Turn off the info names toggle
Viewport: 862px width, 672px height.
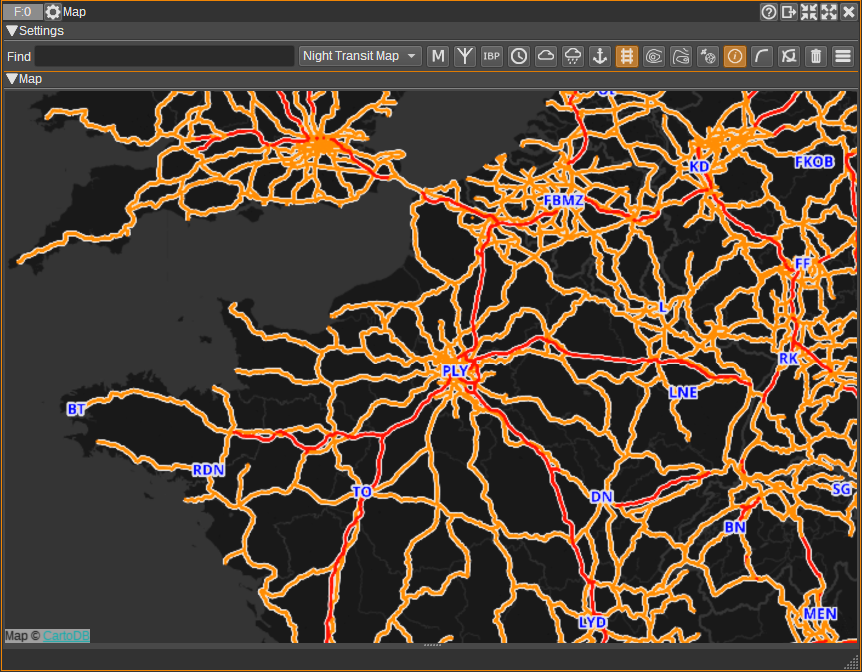(735, 56)
